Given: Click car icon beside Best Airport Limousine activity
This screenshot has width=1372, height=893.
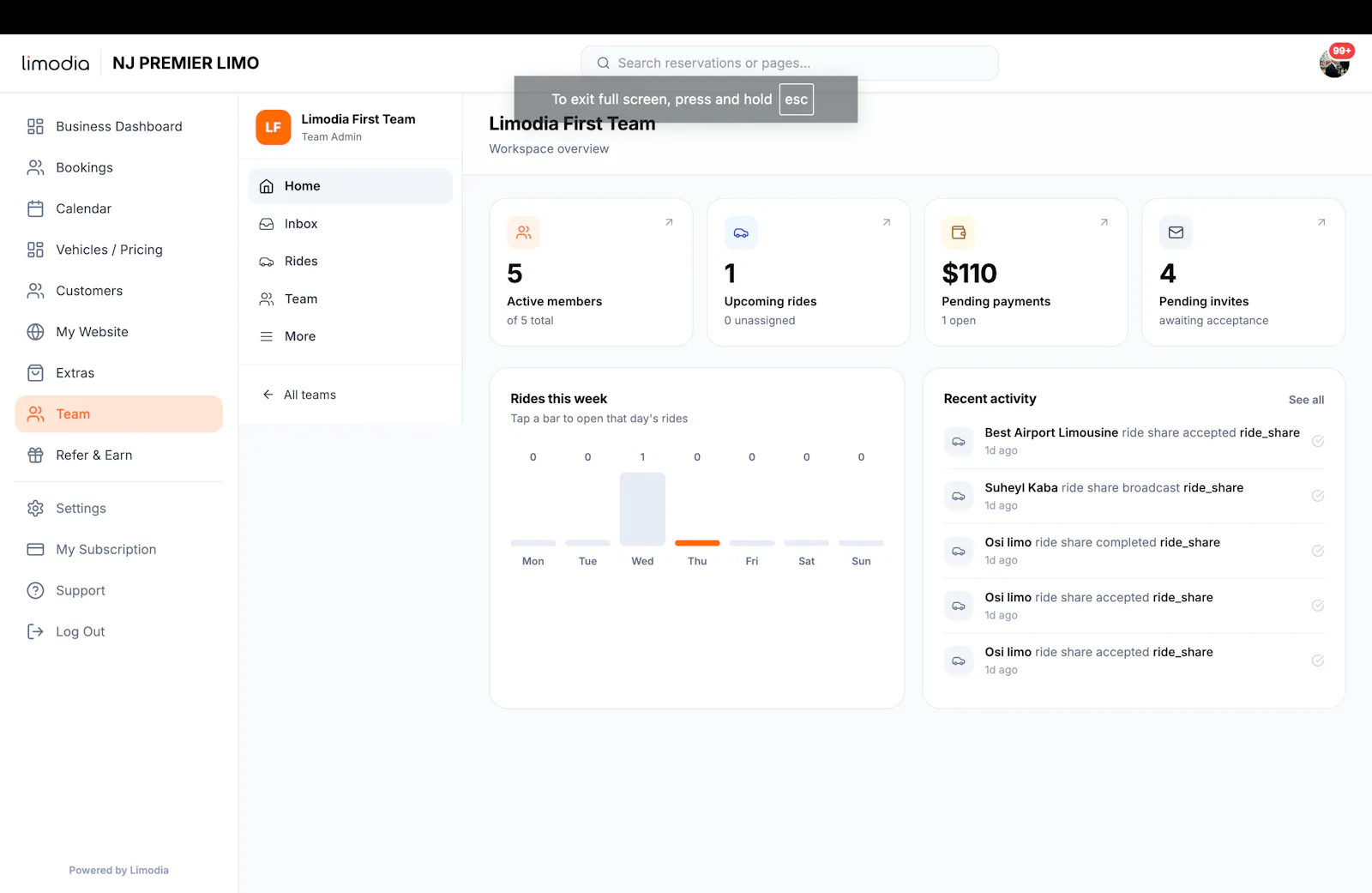Looking at the screenshot, I should click(x=959, y=441).
